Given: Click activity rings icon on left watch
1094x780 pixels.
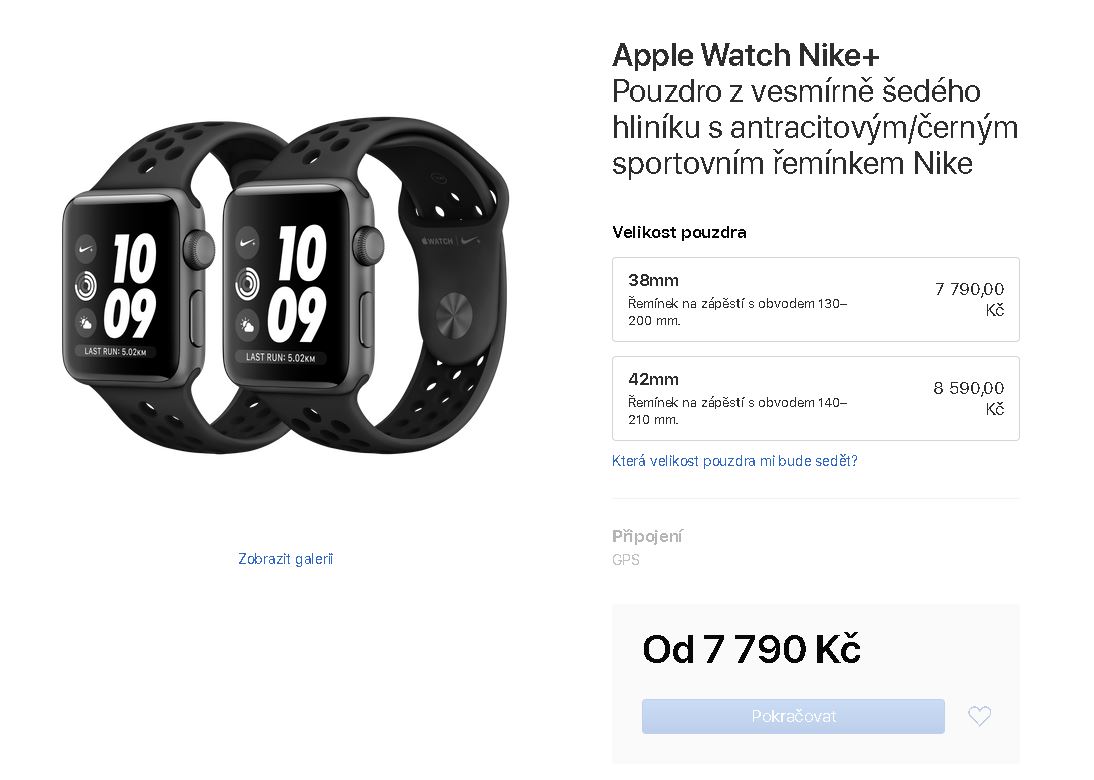Looking at the screenshot, I should 86,285.
